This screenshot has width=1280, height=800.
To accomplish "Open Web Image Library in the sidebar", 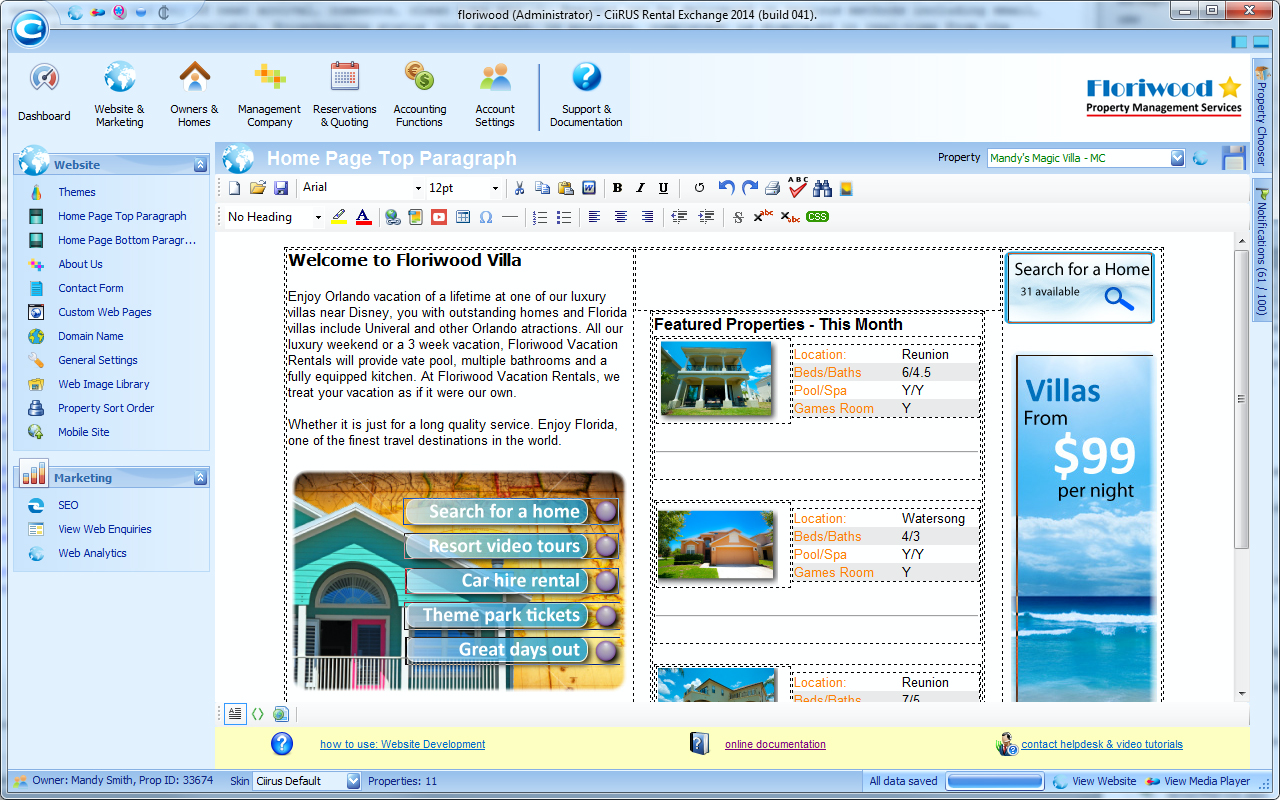I will 104,384.
